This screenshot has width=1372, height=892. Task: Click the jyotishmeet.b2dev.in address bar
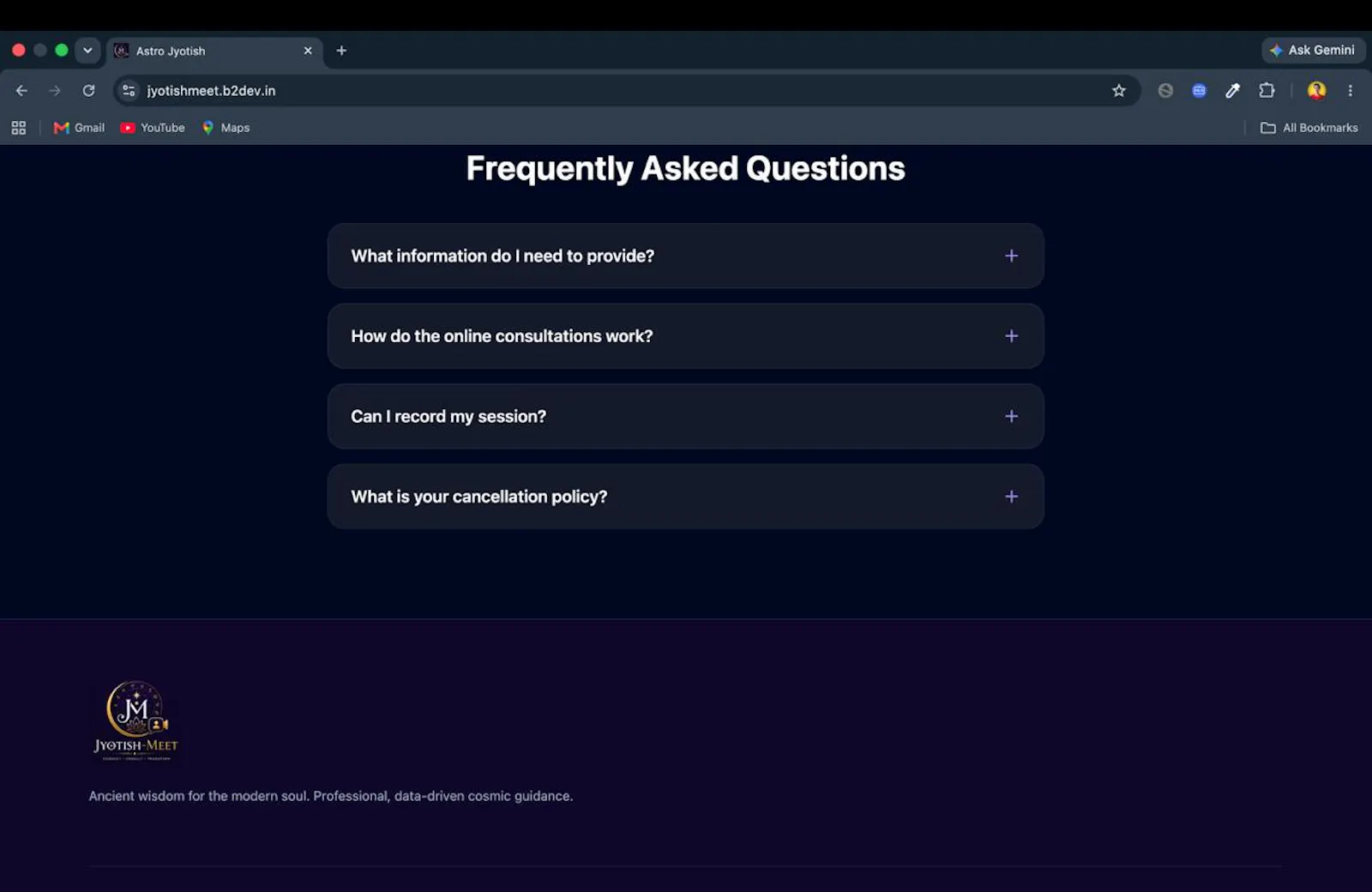[626, 90]
